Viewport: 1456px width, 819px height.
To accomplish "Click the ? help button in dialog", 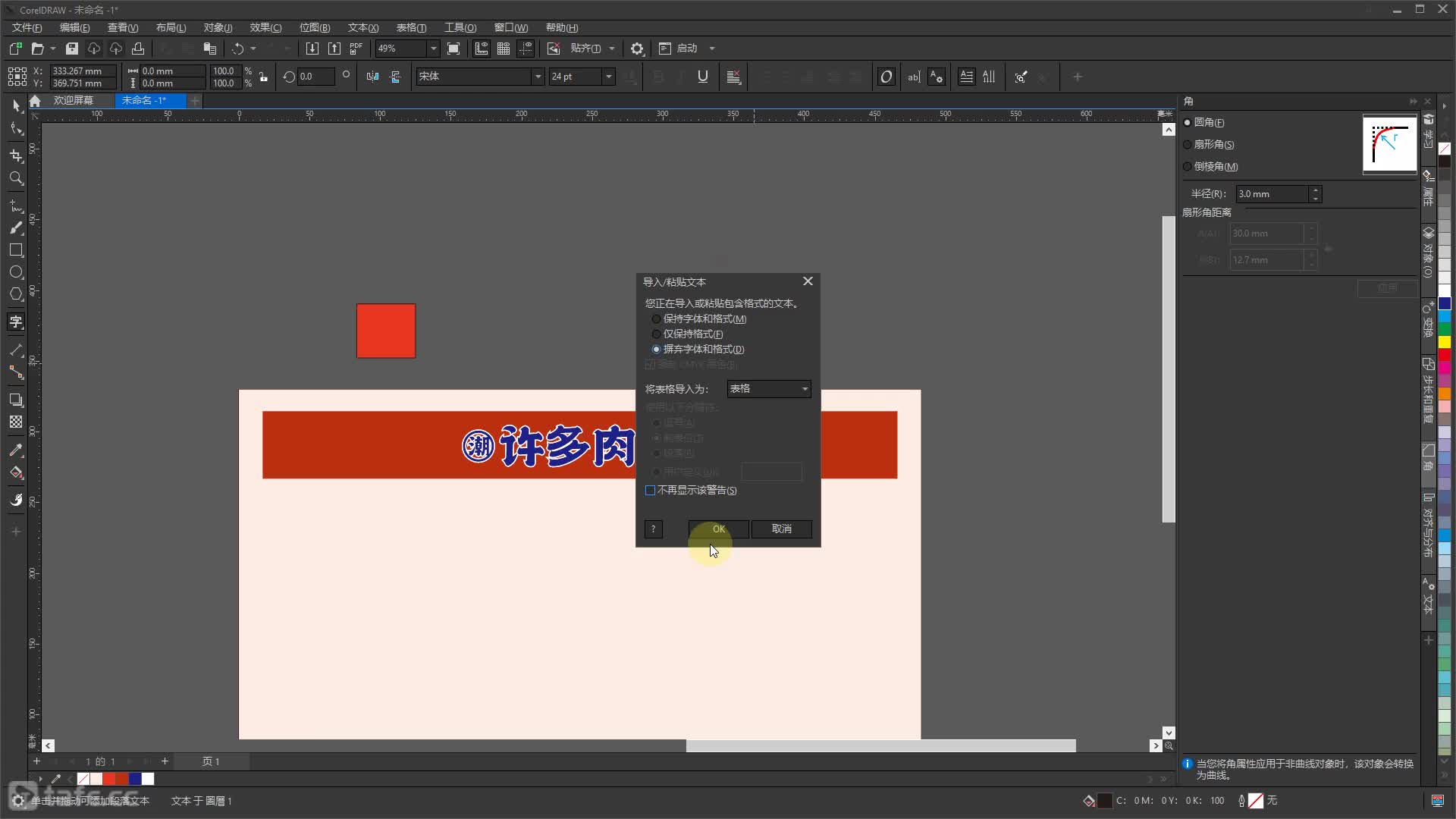I will point(653,529).
